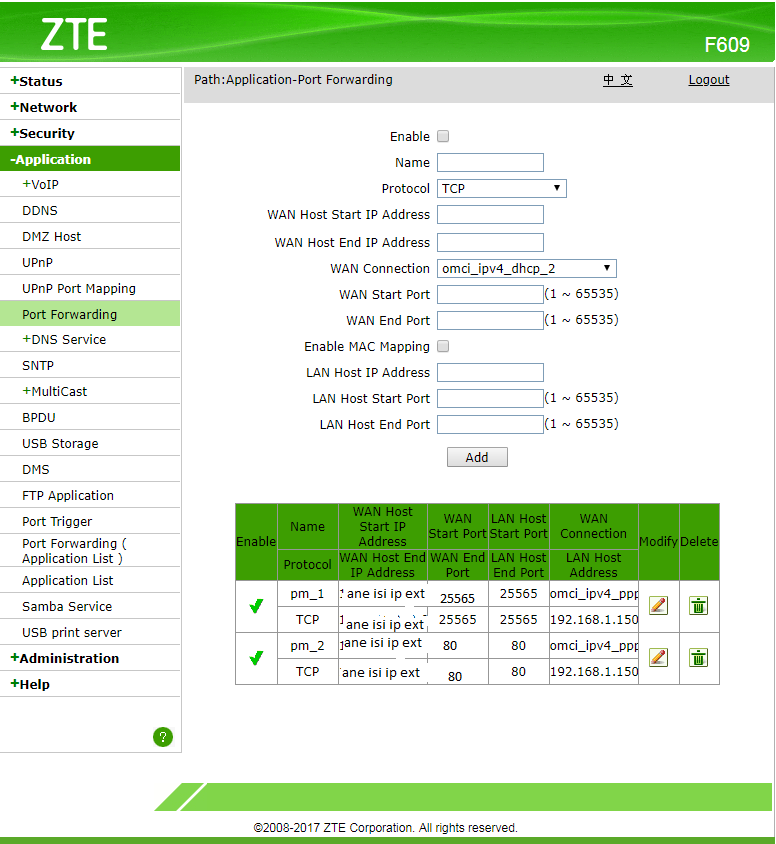Toggle the Enable MAC Mapping checkbox

[443, 347]
